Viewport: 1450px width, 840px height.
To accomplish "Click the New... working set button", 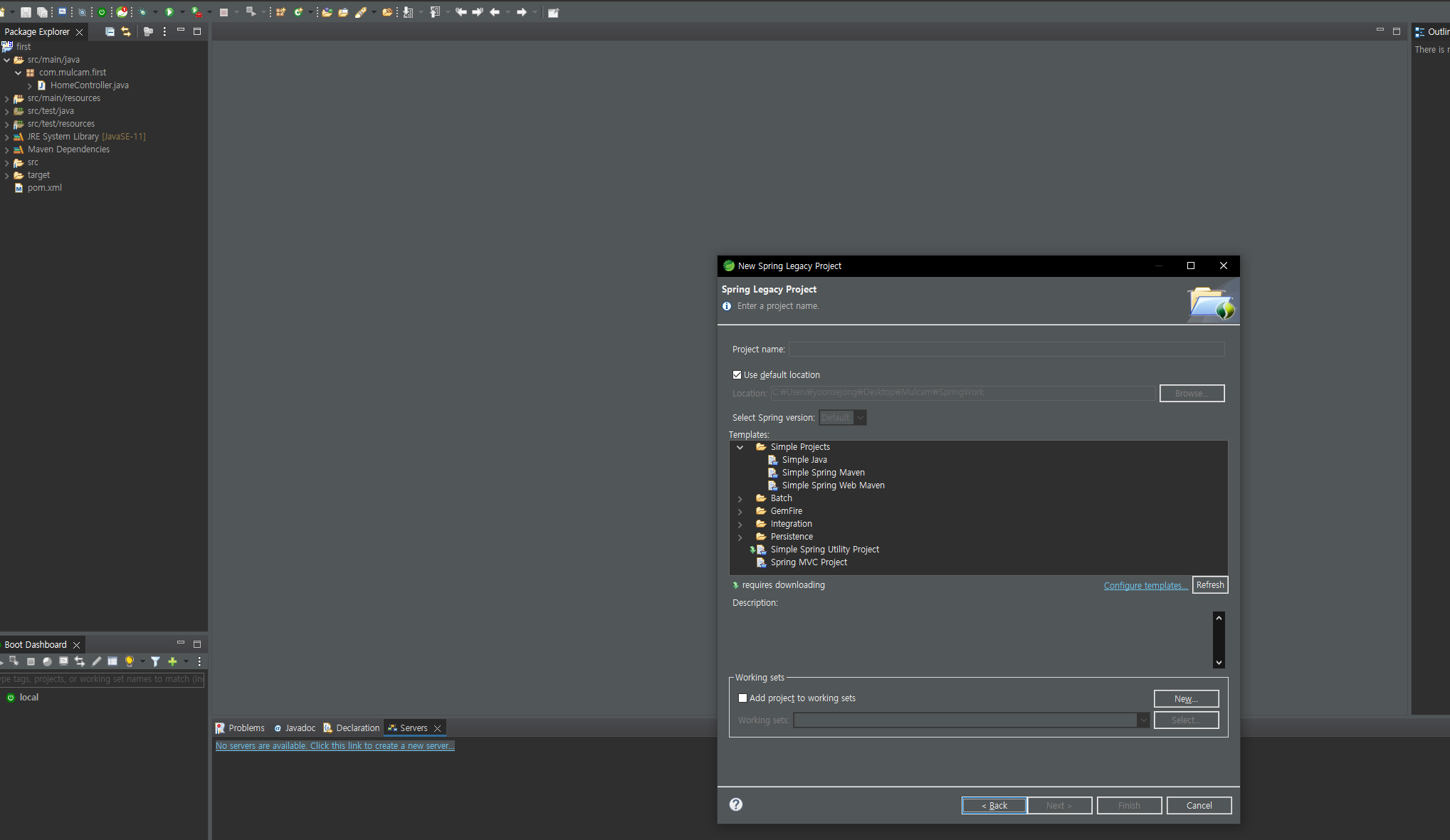I will click(x=1186, y=698).
